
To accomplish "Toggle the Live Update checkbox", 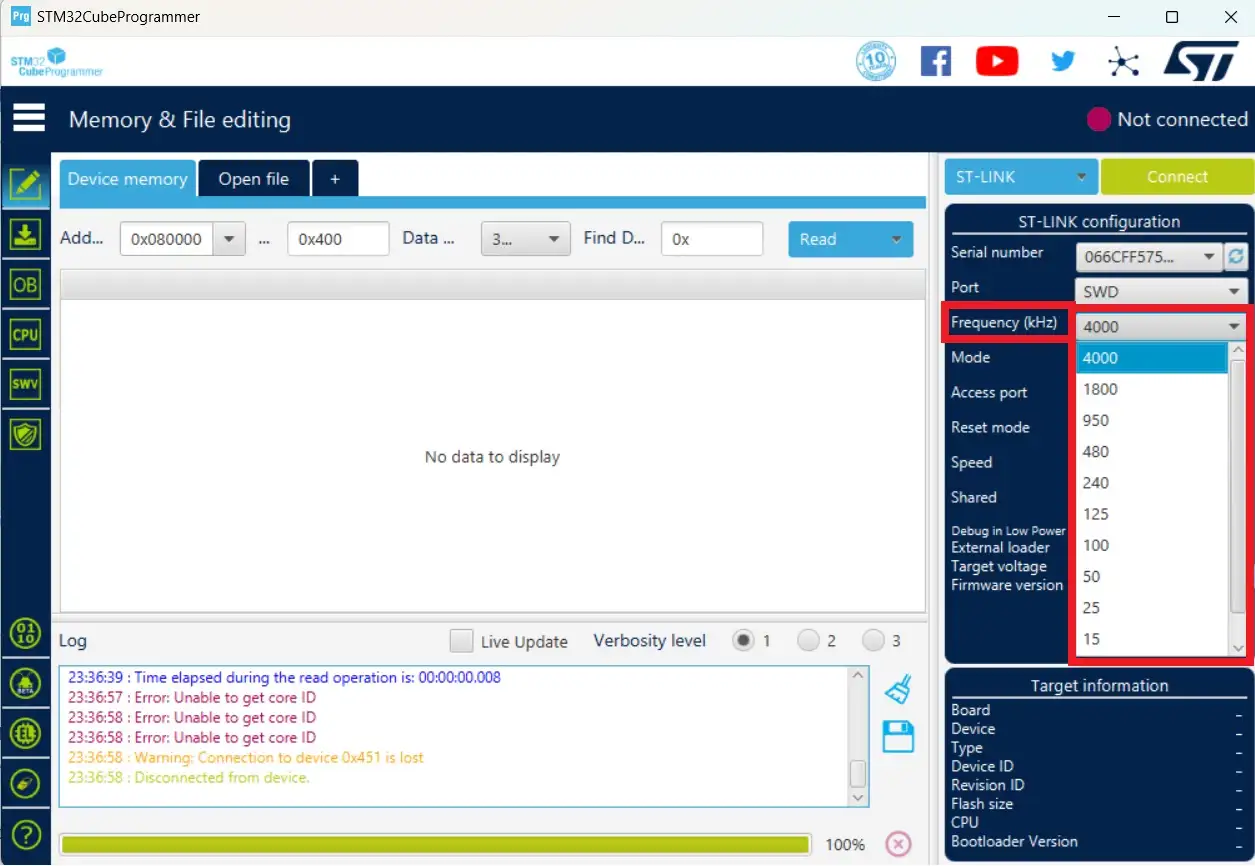I will click(461, 640).
